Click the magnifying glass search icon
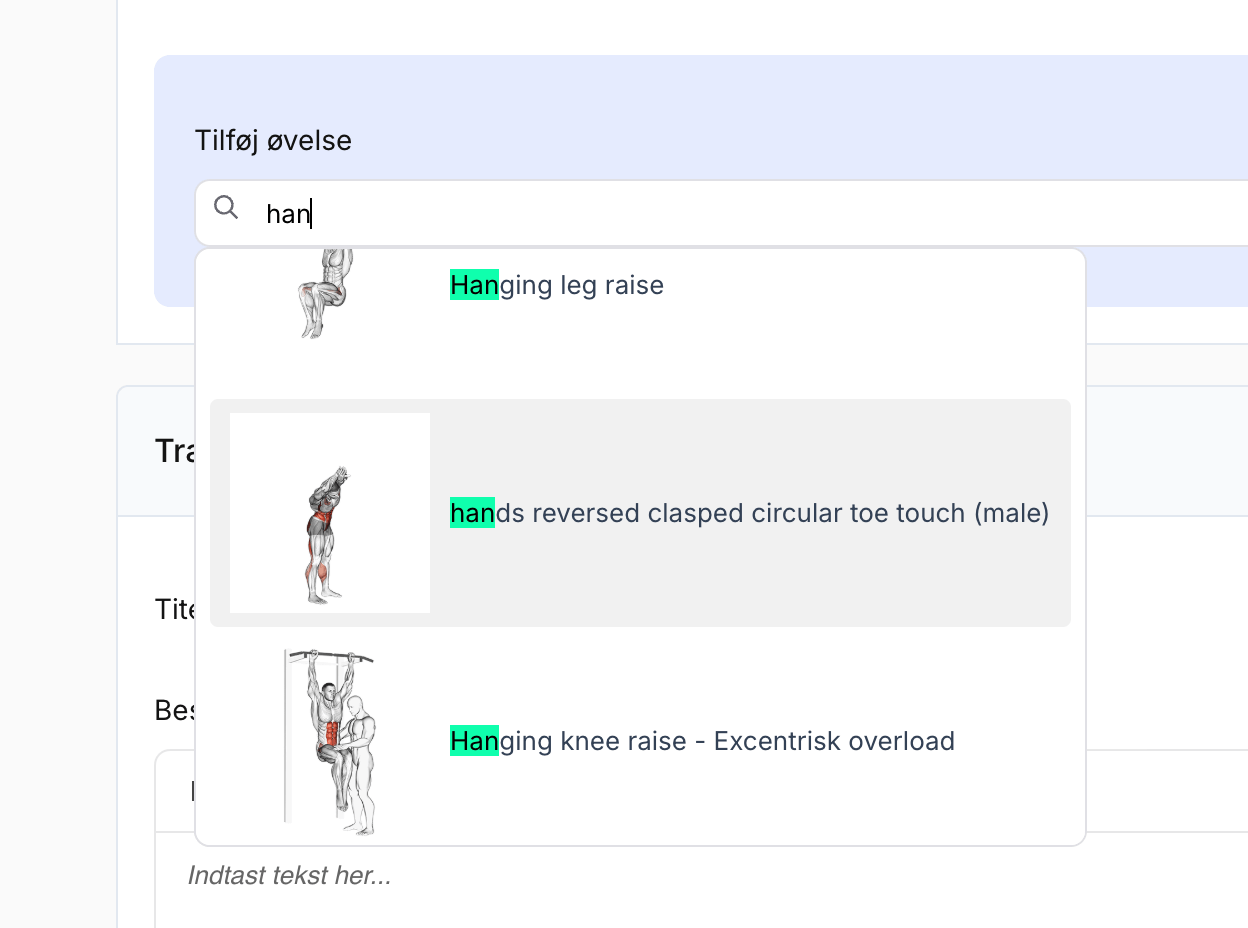 click(227, 208)
